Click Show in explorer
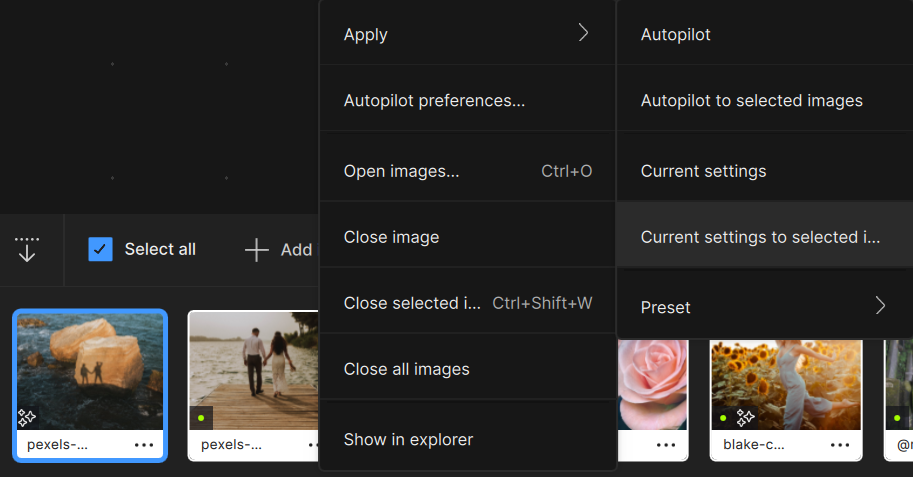The image size is (913, 477). click(x=408, y=439)
